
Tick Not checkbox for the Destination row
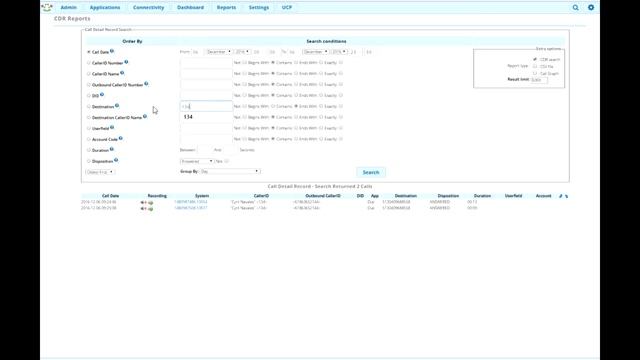(244, 106)
